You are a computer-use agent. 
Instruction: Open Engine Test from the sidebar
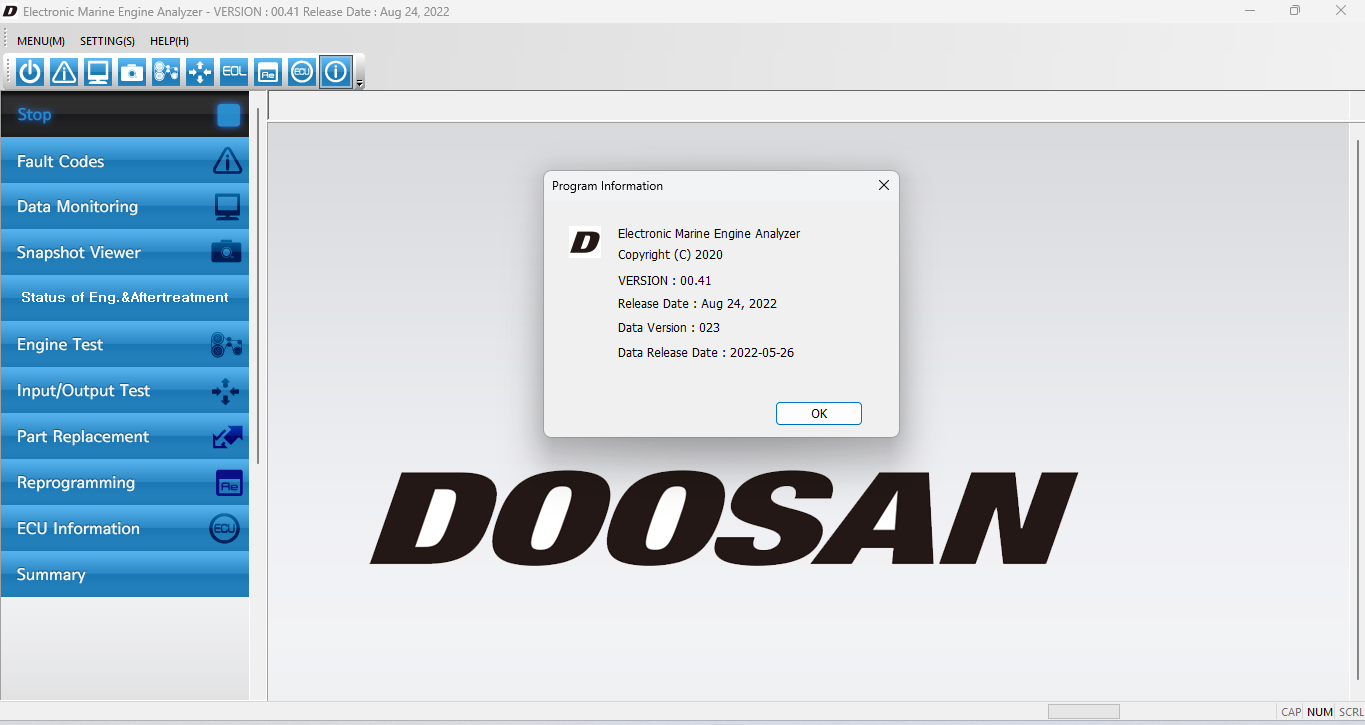pyautogui.click(x=125, y=345)
